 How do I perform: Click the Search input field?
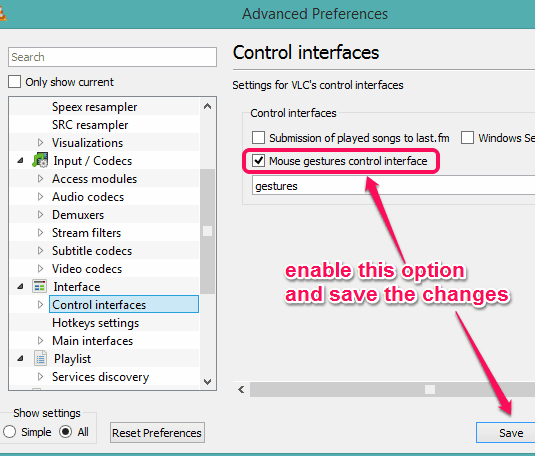(112, 57)
